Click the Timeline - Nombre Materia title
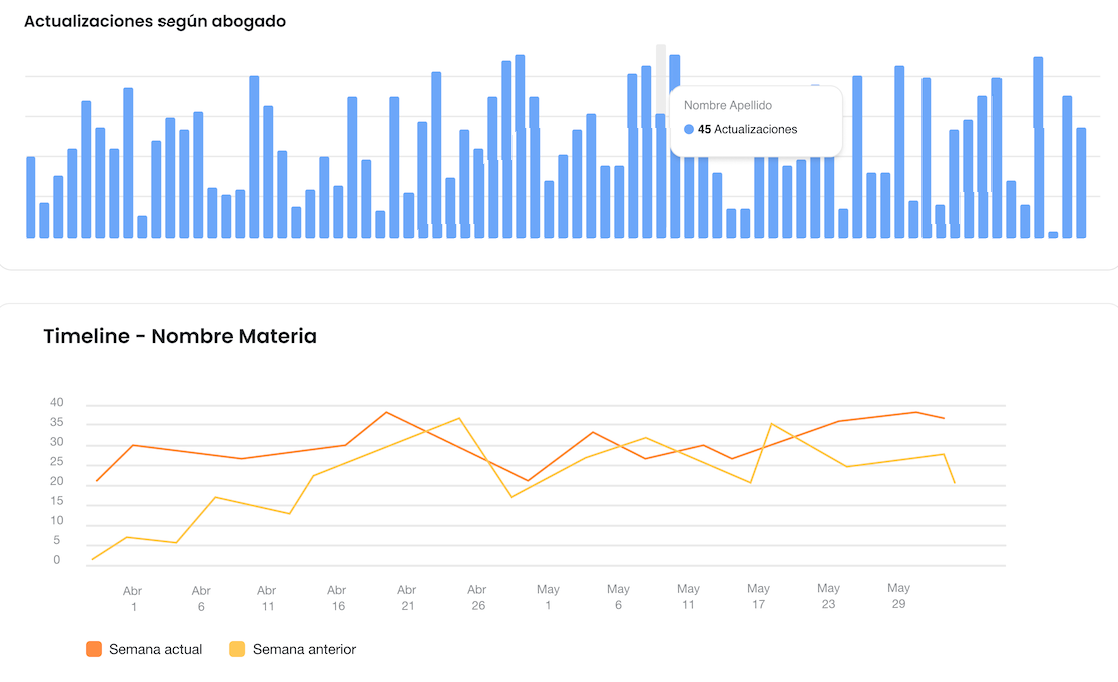This screenshot has height=682, width=1118. coord(179,336)
